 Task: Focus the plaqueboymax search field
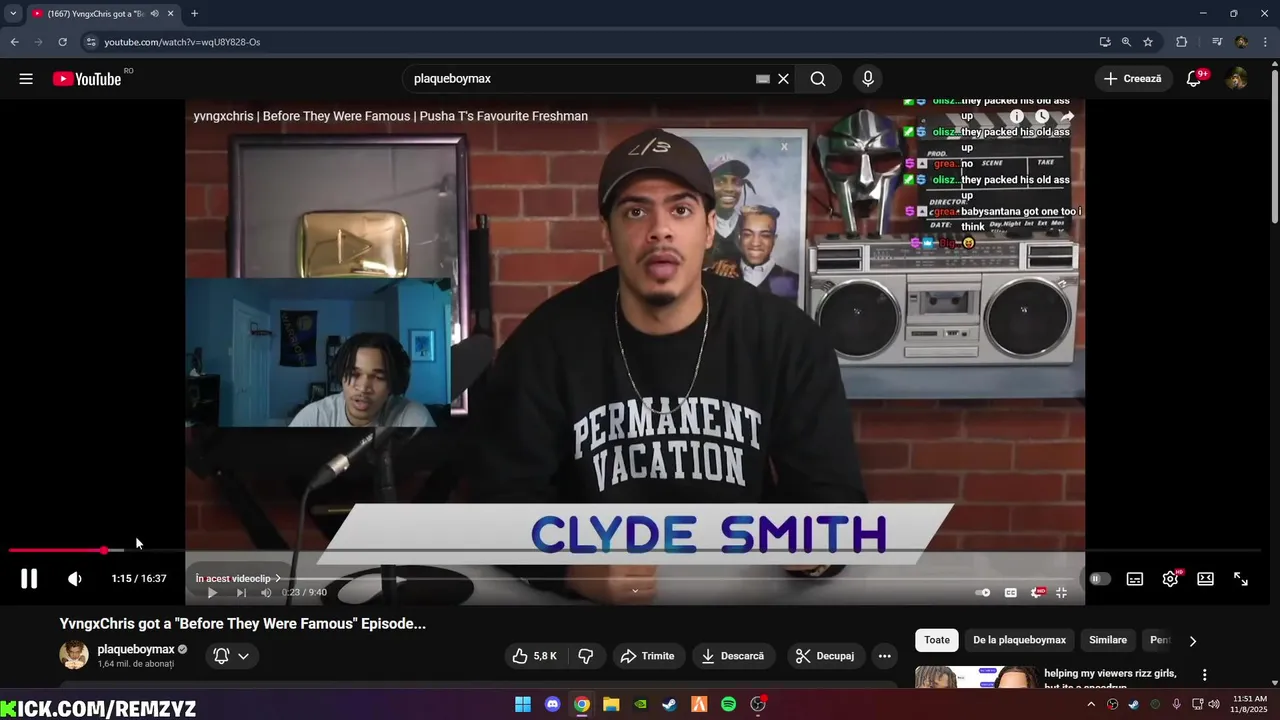(580, 79)
